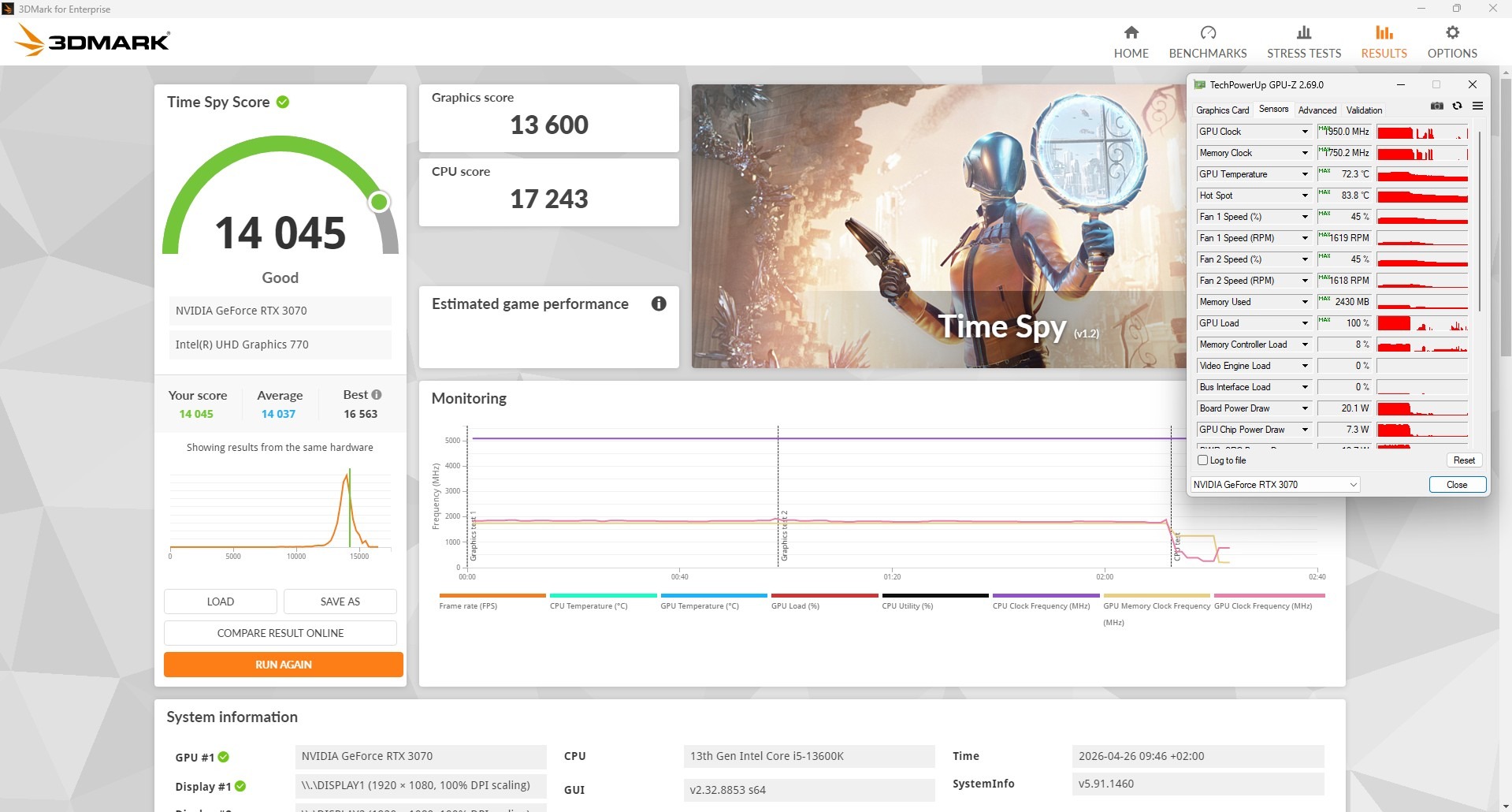1512x812 pixels.
Task: Open the NVIDIA GeForce RTX 3070 device selector
Action: [1275, 485]
